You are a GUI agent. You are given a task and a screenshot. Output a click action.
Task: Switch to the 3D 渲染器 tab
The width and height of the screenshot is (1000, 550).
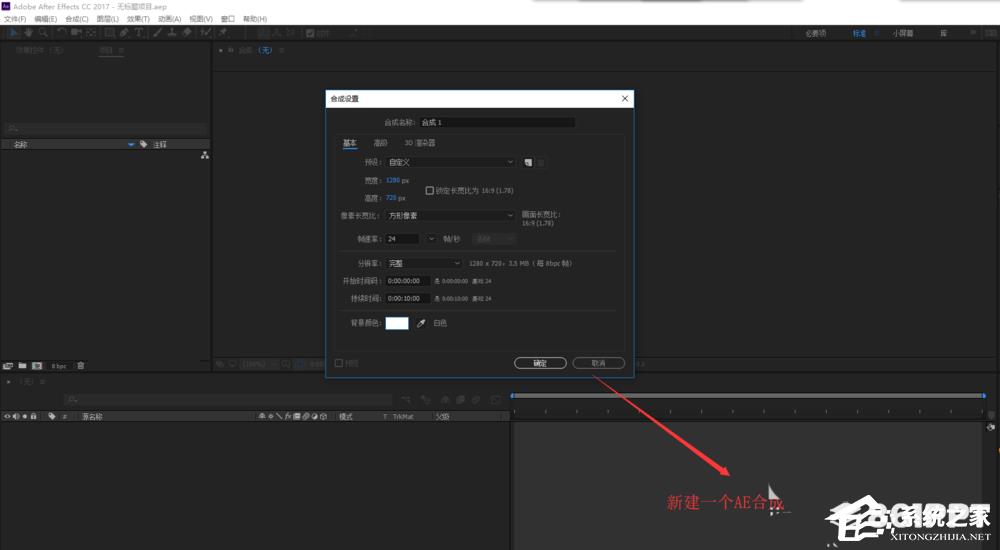(x=420, y=143)
